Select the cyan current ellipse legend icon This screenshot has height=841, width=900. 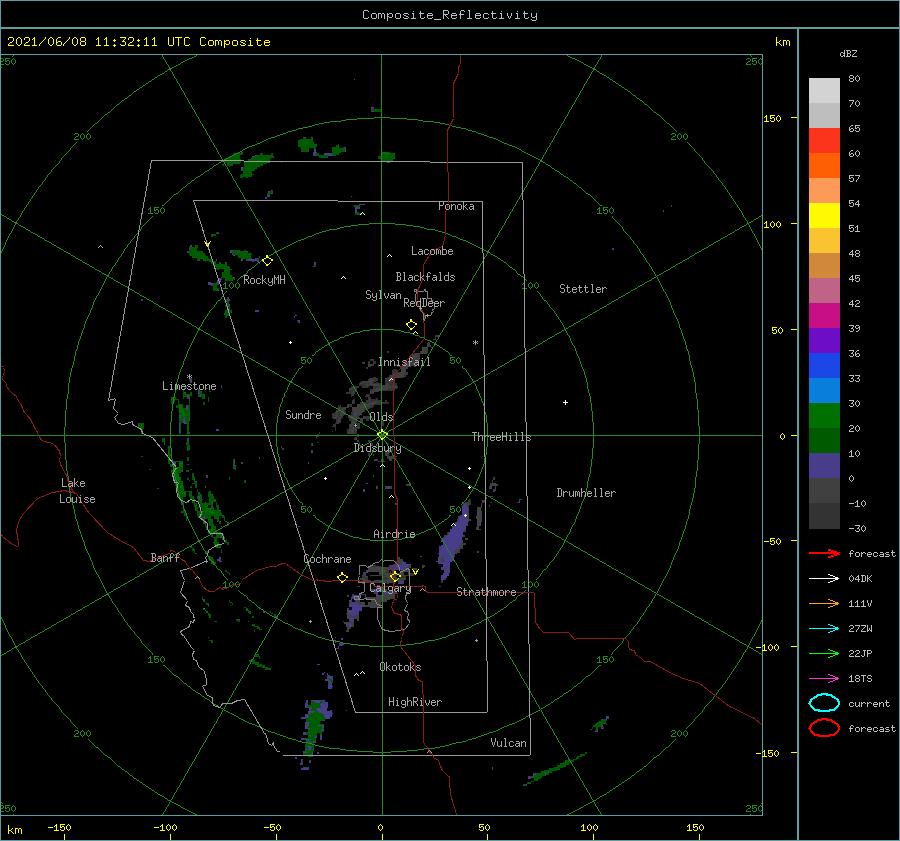[824, 703]
